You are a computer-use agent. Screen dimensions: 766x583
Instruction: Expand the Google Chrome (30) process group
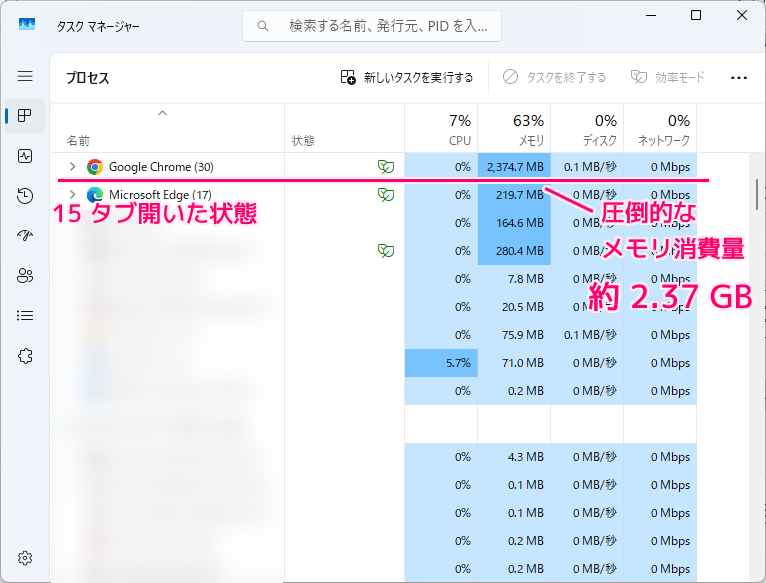[72, 167]
